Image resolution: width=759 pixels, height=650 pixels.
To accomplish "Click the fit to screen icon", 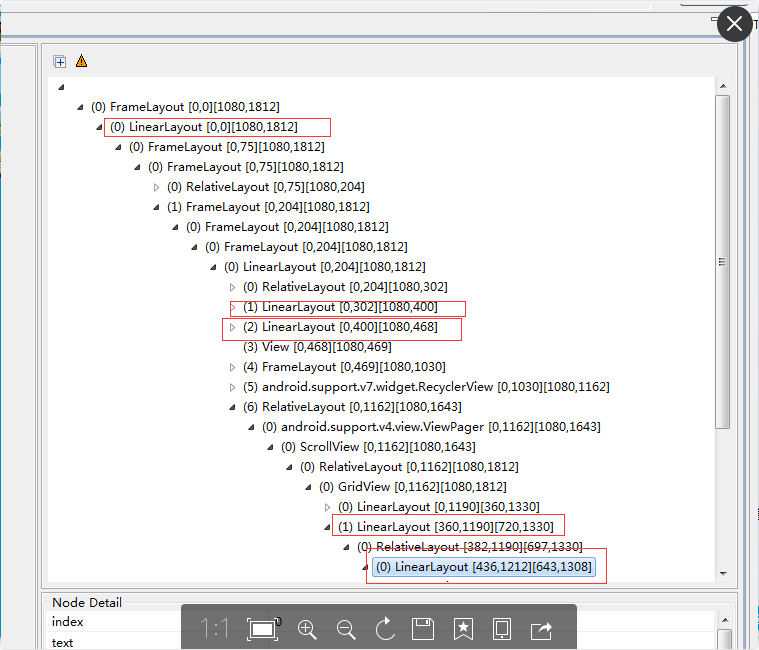I will pos(263,629).
